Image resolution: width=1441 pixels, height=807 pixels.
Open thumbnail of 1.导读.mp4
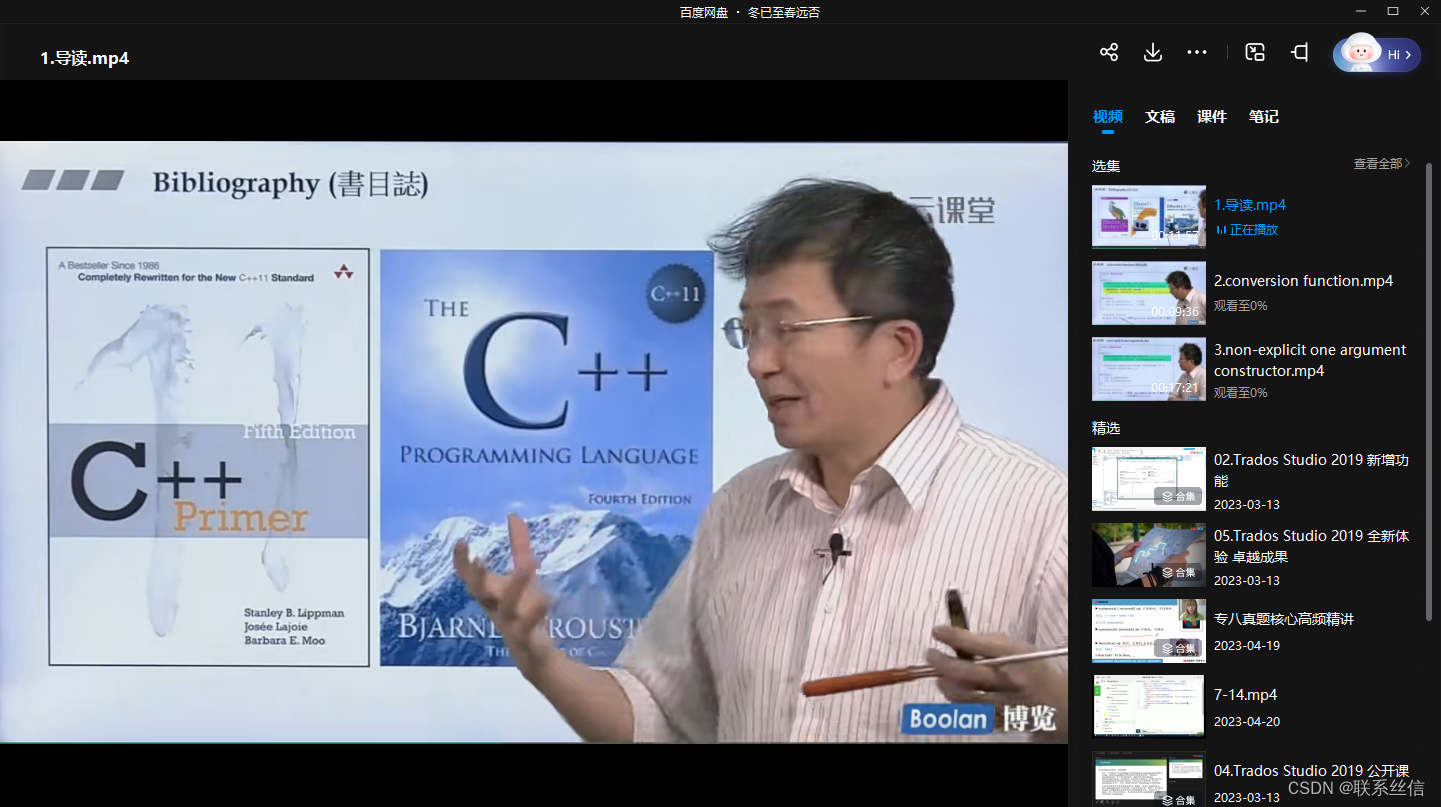(1149, 217)
